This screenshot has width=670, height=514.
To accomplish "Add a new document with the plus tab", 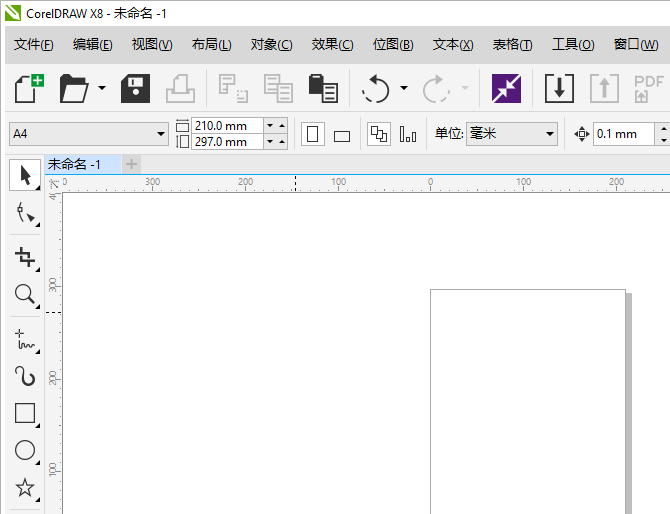I will 132,164.
